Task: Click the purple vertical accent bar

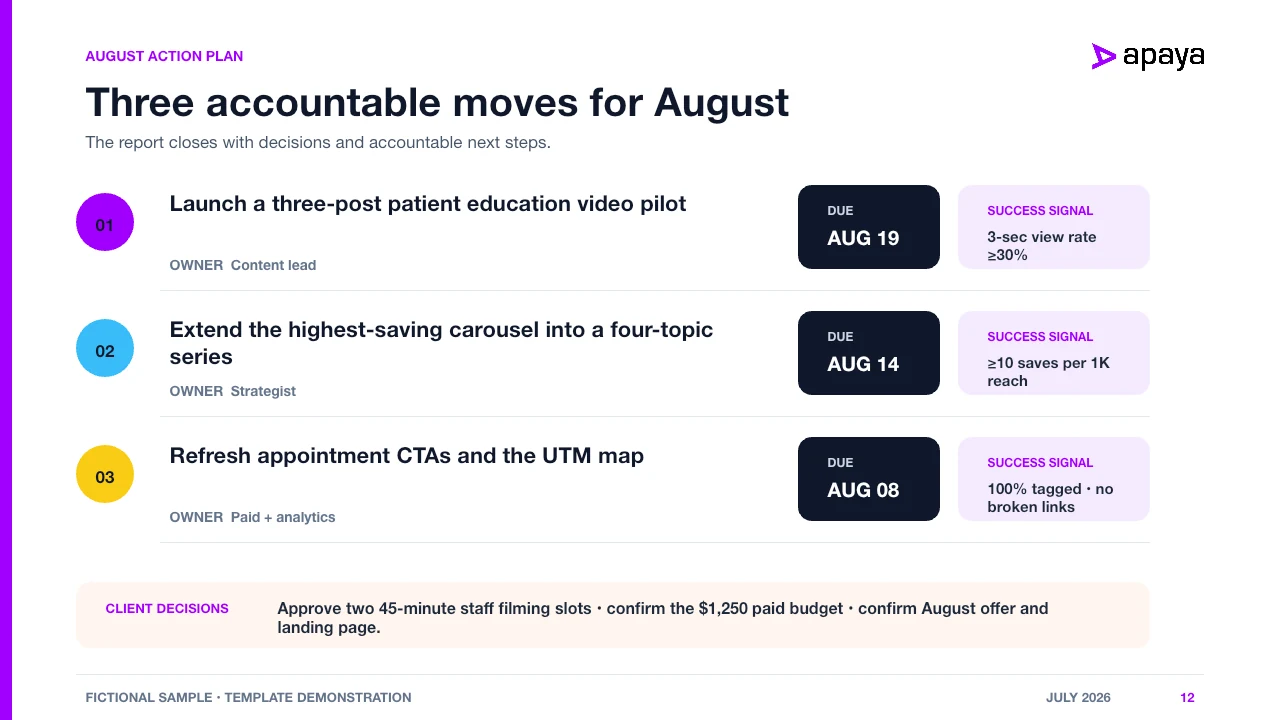Action: (5, 360)
